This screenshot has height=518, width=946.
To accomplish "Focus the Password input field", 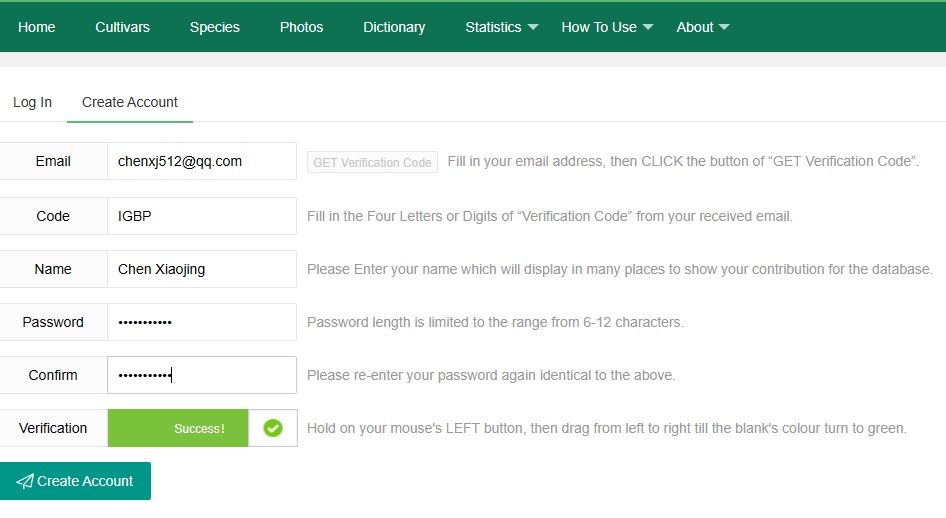I will click(x=202, y=322).
